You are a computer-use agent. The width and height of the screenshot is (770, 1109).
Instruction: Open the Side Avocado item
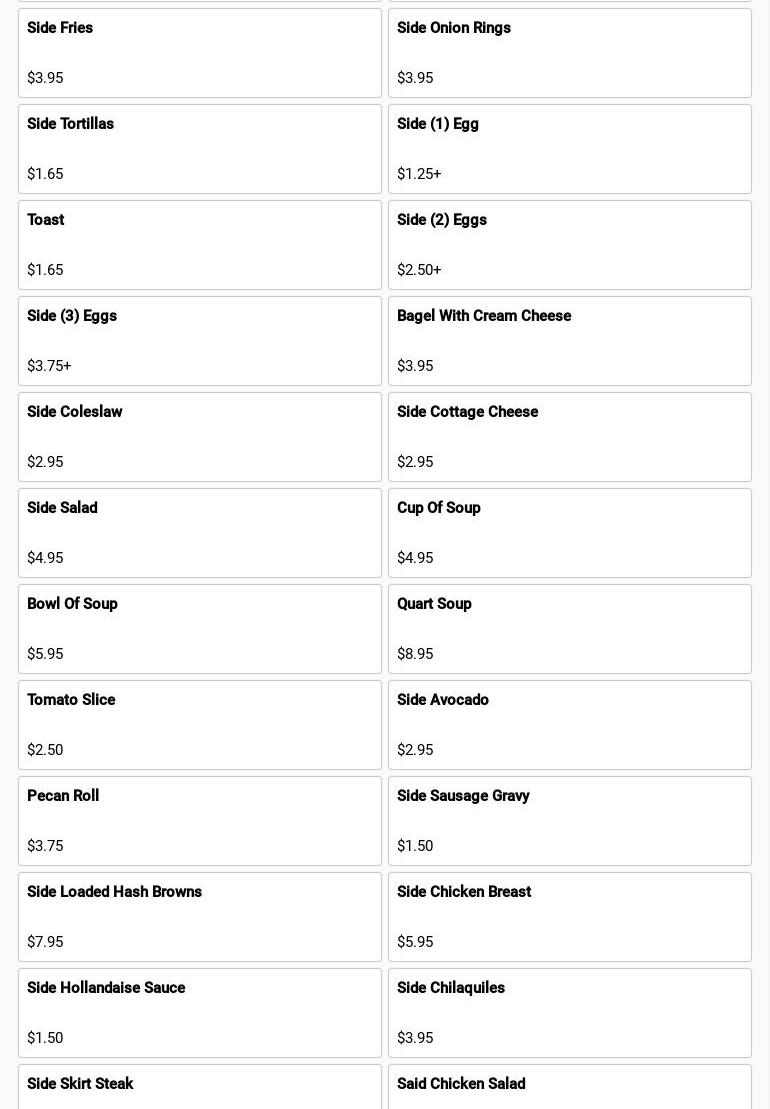click(x=569, y=725)
